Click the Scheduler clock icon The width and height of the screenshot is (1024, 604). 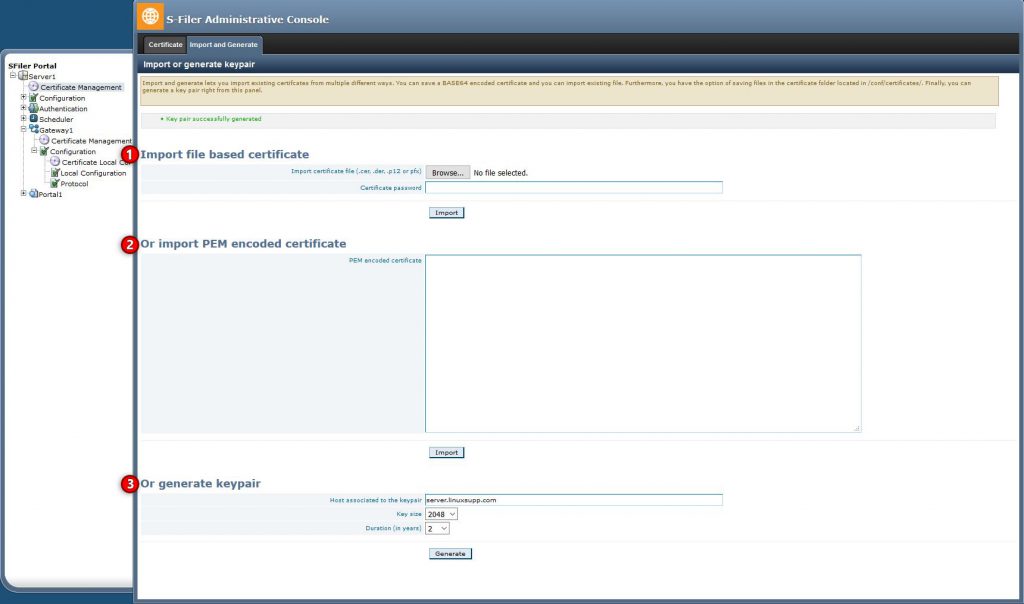click(x=33, y=118)
